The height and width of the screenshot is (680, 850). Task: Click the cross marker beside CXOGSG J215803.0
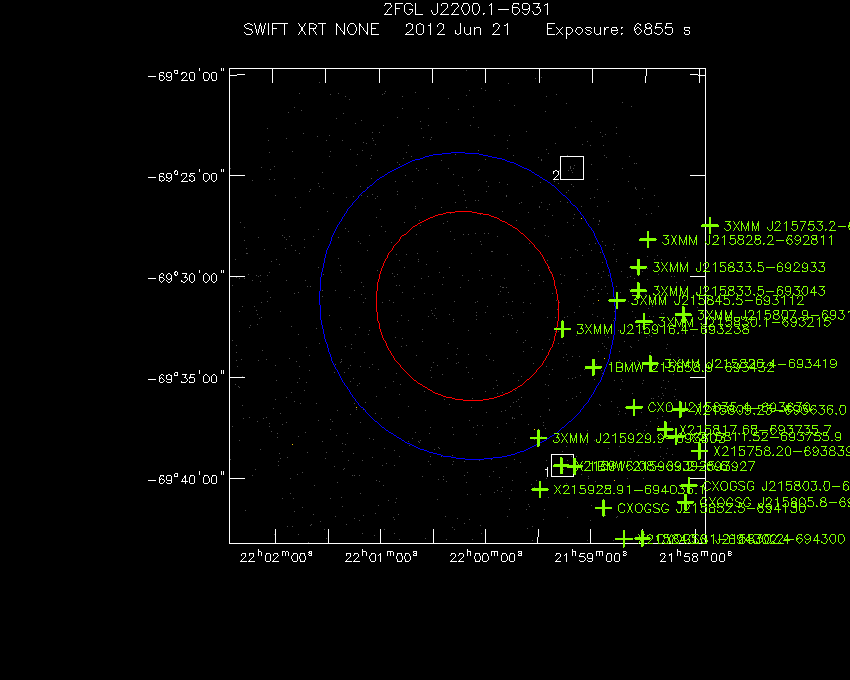(x=689, y=485)
